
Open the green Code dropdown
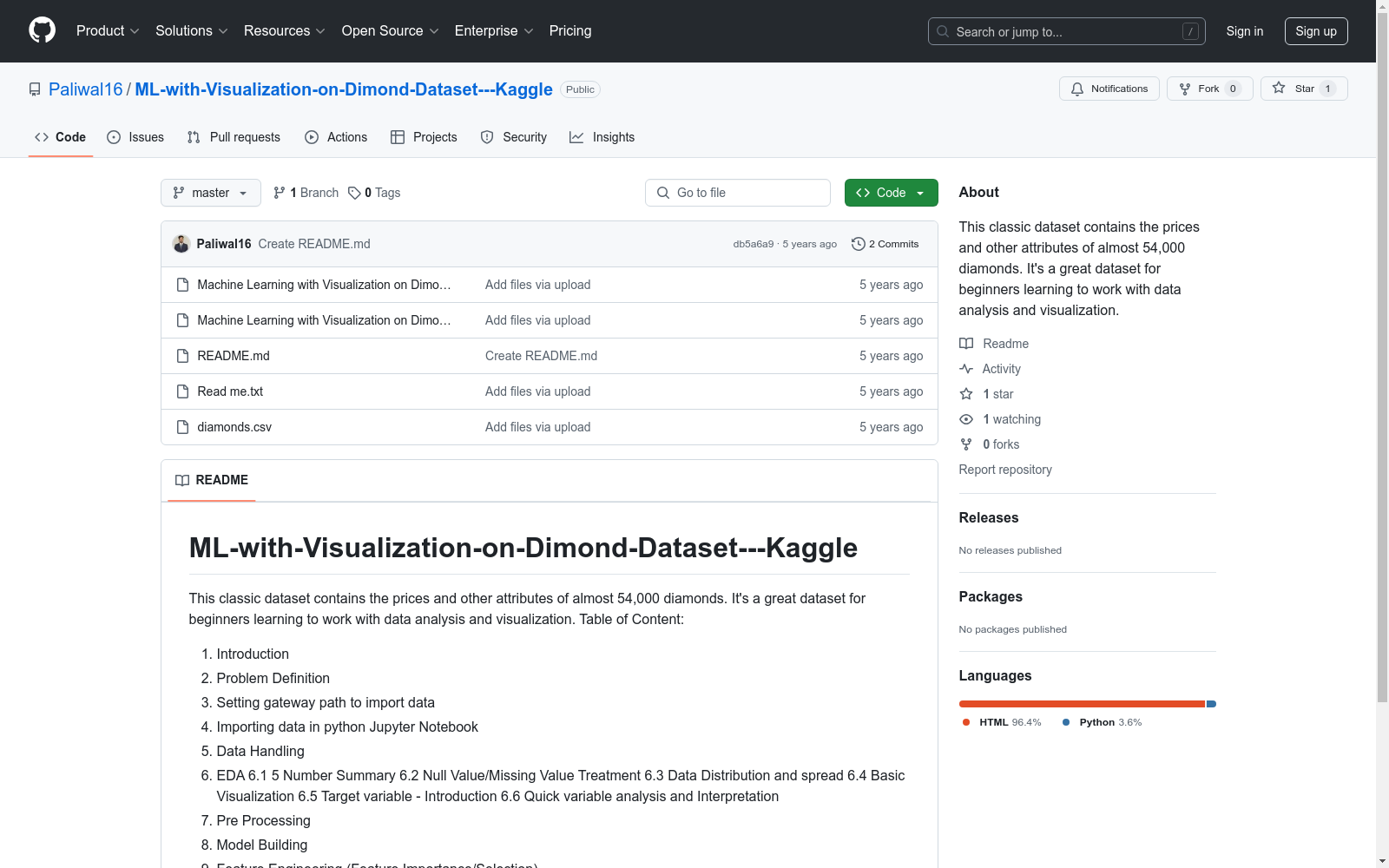coord(891,193)
